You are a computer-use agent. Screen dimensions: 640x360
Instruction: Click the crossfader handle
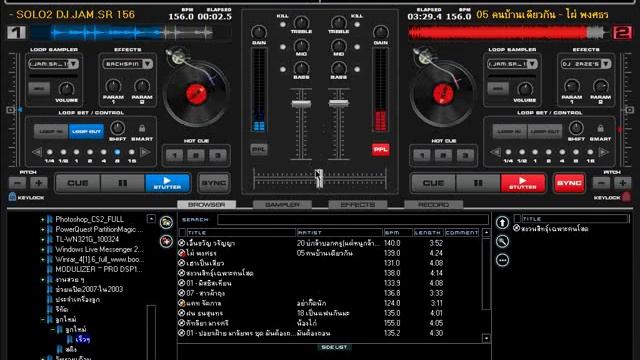(x=319, y=178)
